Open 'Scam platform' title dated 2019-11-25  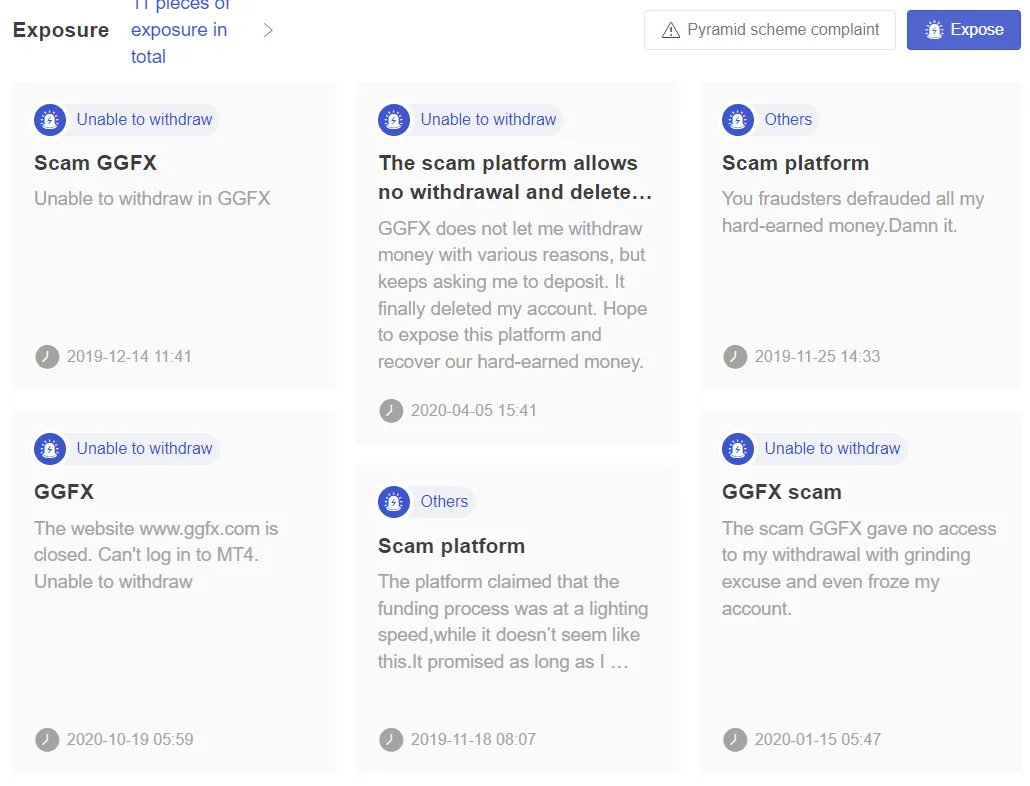pos(795,163)
